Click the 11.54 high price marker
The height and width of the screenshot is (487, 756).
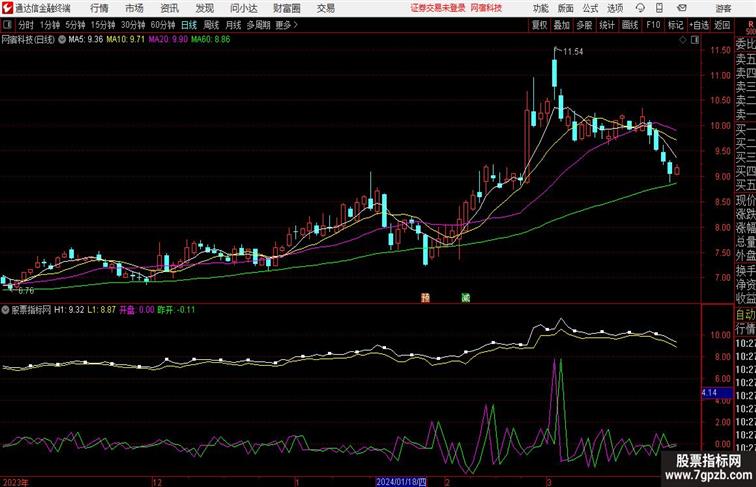point(573,52)
